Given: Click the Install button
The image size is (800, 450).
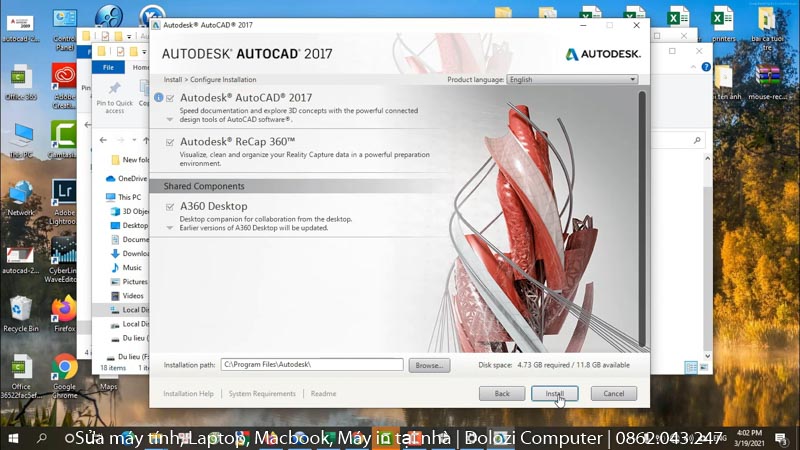Looking at the screenshot, I should [x=554, y=394].
